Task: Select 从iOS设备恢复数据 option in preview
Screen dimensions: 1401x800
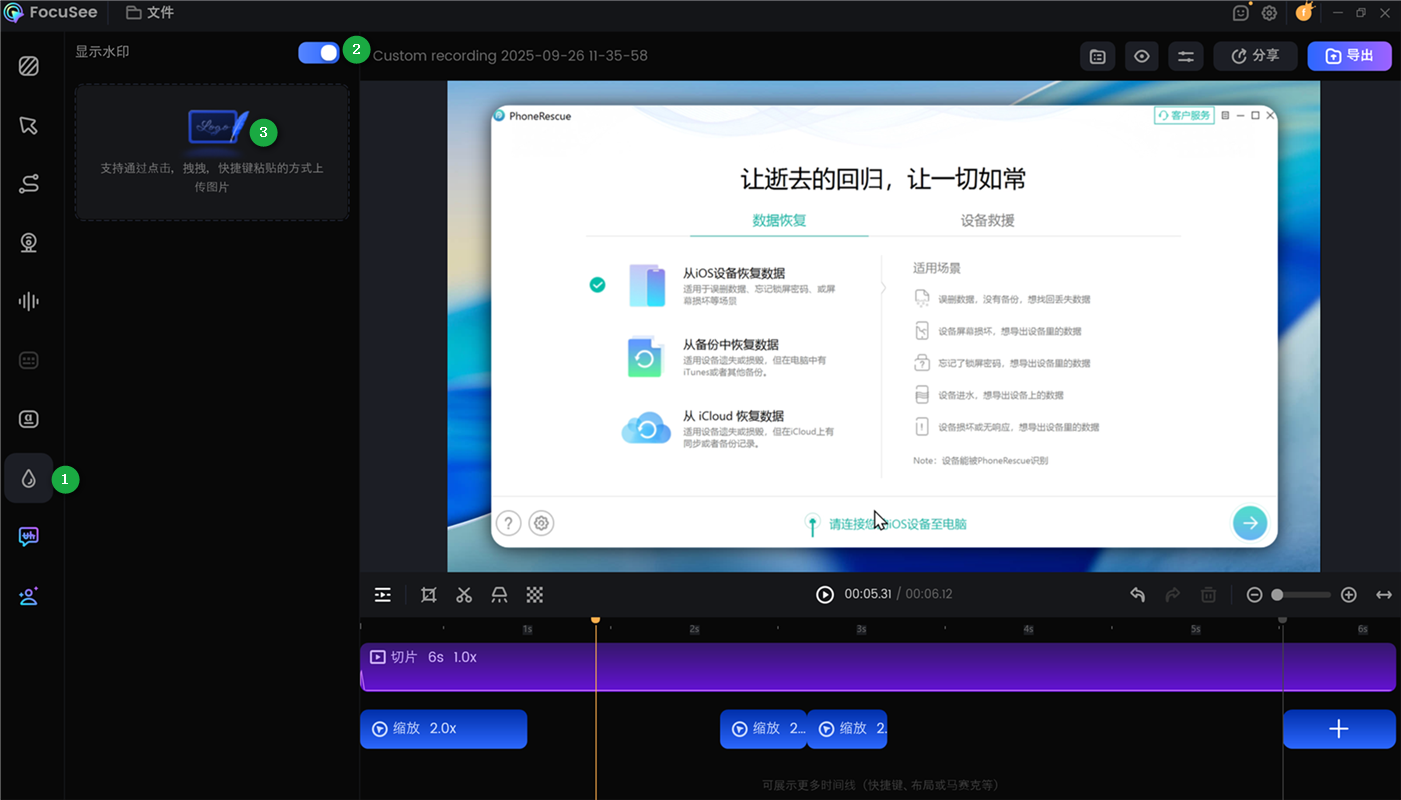Action: pos(733,285)
